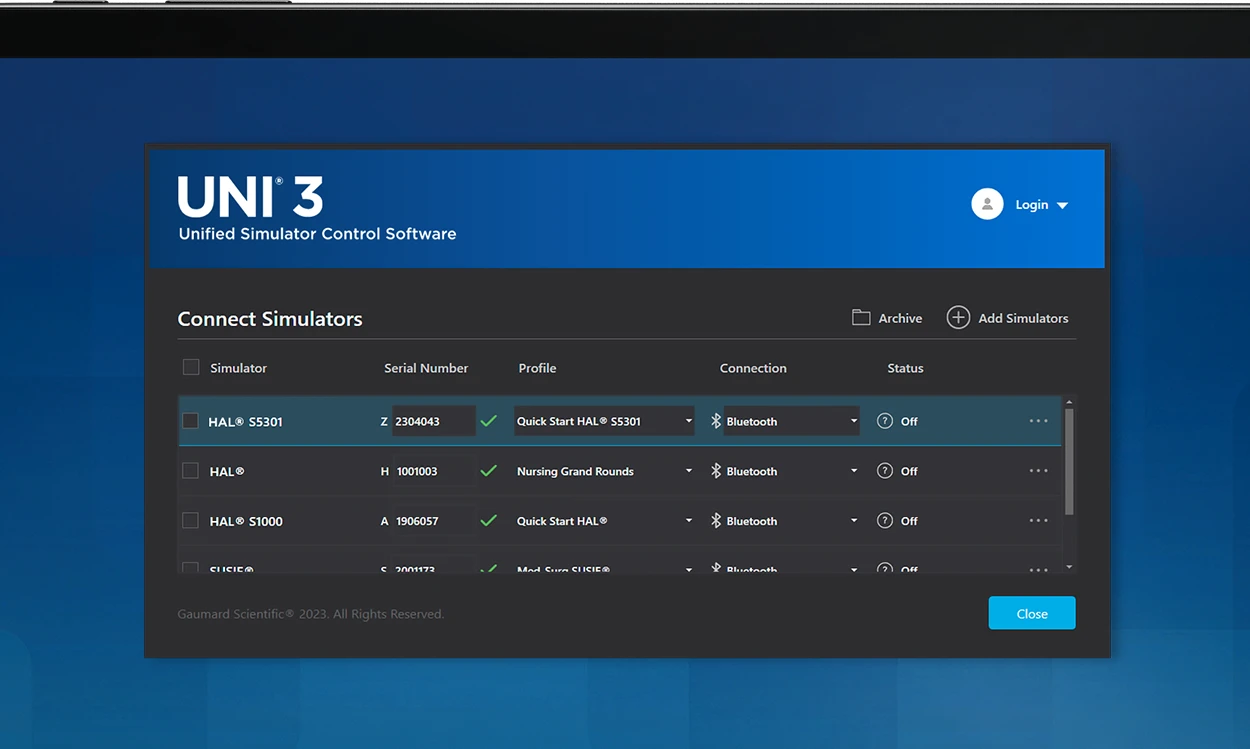The width and height of the screenshot is (1250, 749).
Task: Check the HAL® S1000 simulator checkbox
Action: point(190,521)
